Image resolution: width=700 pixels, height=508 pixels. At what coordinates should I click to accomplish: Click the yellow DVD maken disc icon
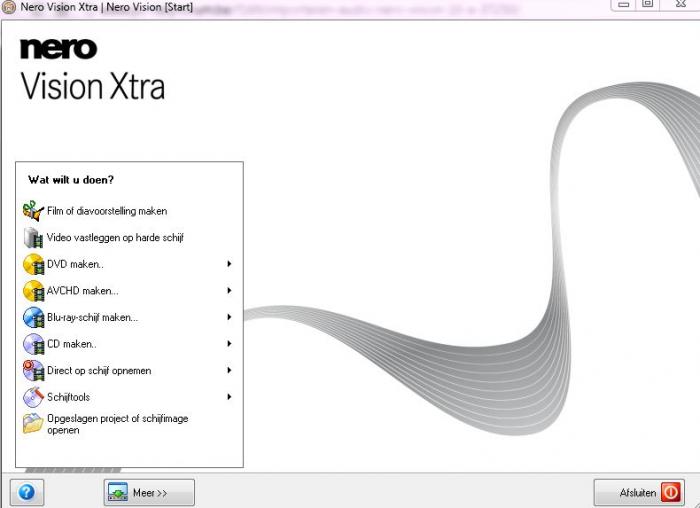pyautogui.click(x=33, y=264)
